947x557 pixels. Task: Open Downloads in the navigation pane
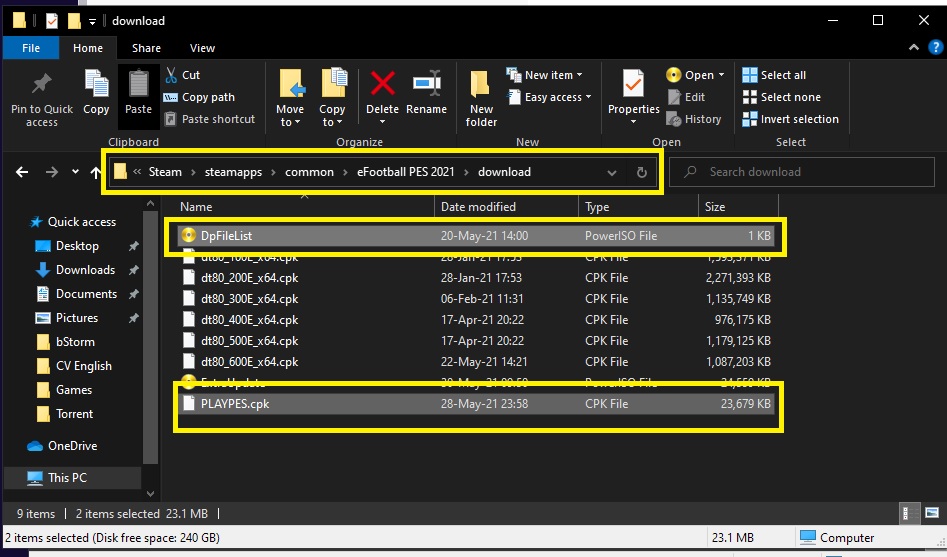pyautogui.click(x=75, y=269)
